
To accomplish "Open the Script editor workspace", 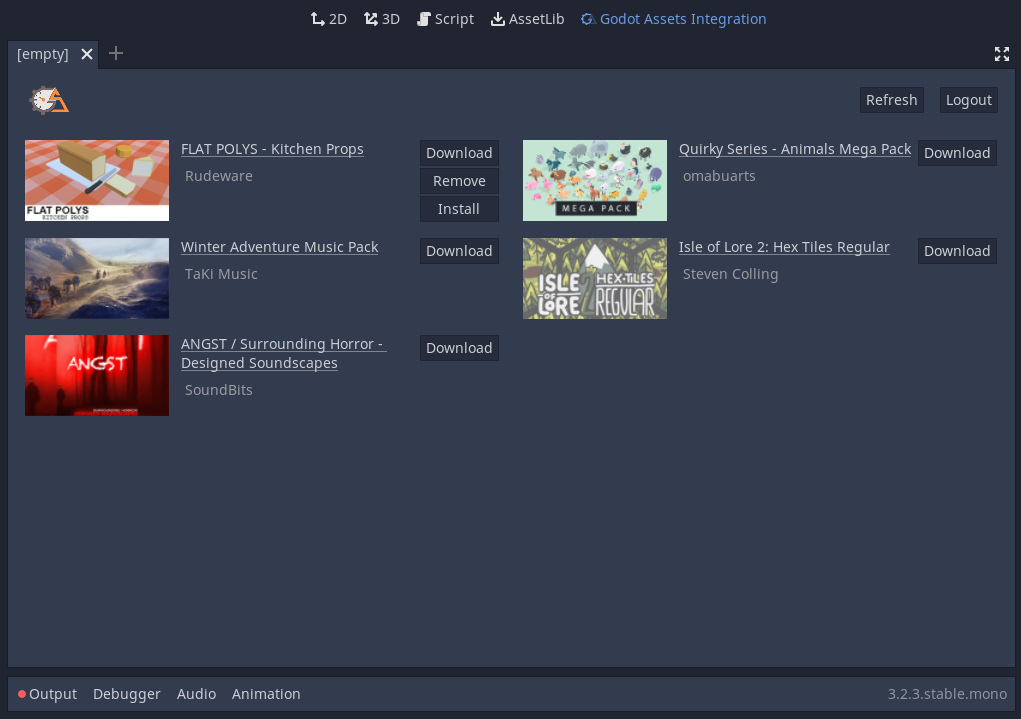I will pyautogui.click(x=445, y=19).
